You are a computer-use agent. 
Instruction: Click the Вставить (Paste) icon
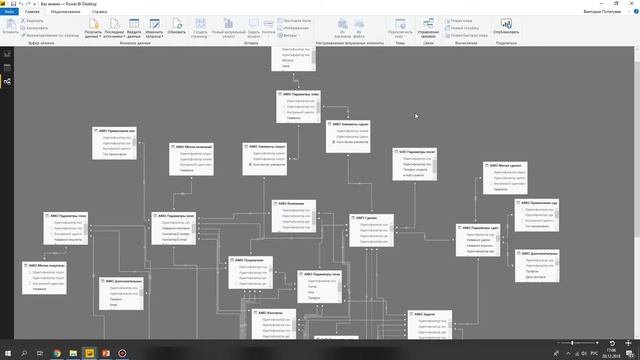coord(10,24)
